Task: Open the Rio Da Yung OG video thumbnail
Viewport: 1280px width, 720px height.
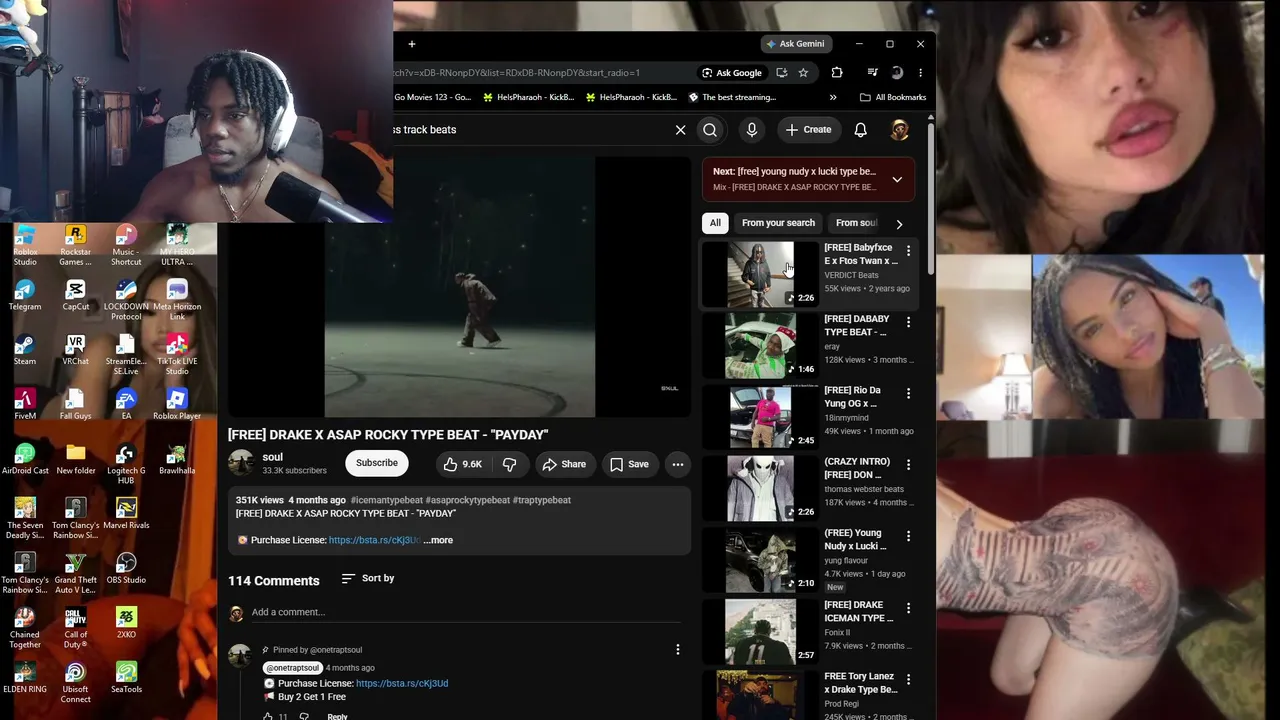Action: (760, 417)
